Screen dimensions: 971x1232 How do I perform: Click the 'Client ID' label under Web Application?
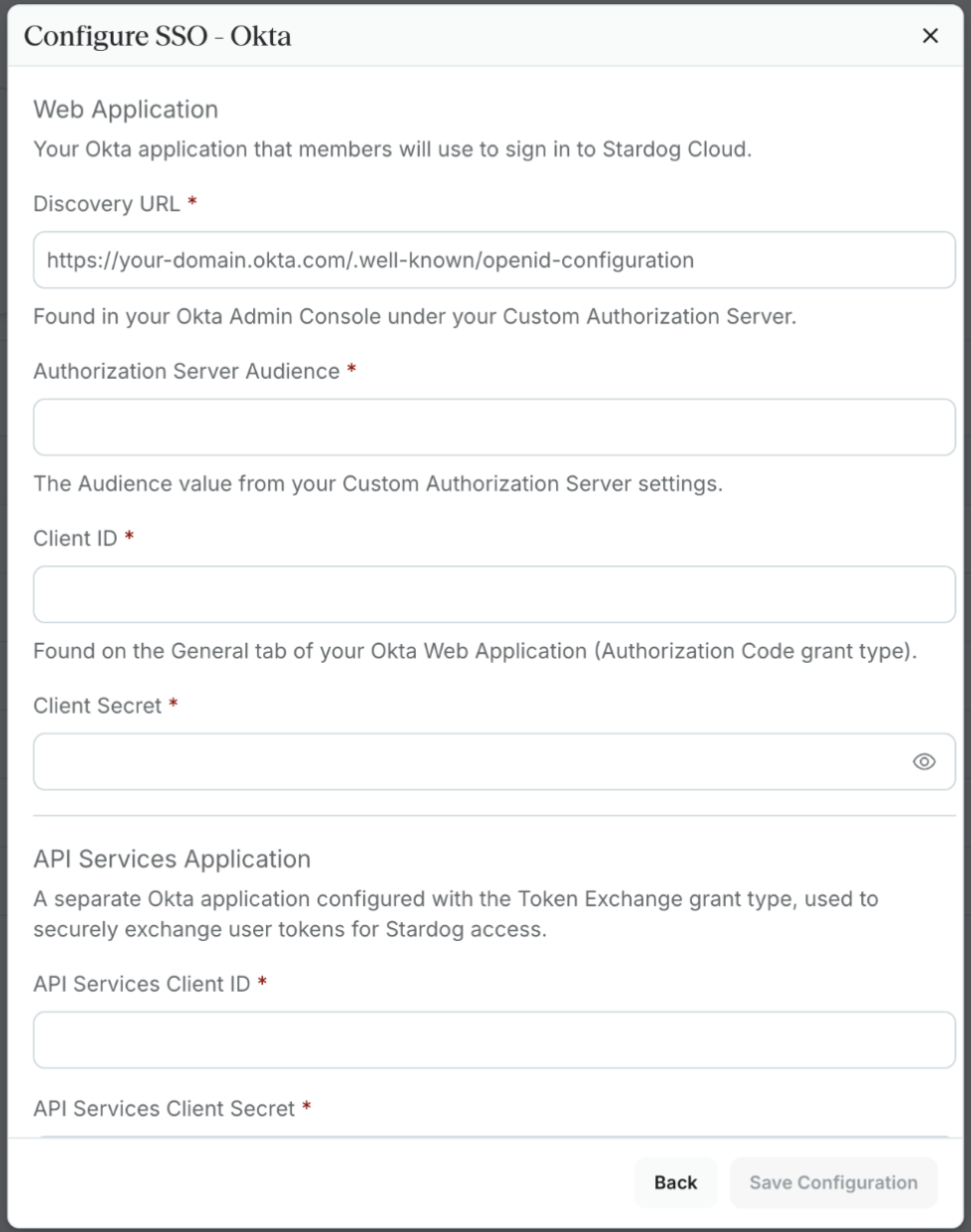click(x=76, y=538)
